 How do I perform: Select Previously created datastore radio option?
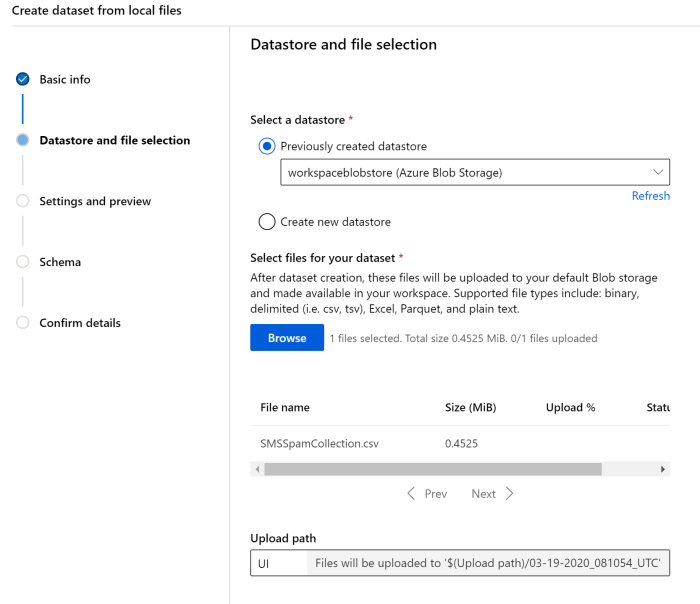tap(267, 147)
